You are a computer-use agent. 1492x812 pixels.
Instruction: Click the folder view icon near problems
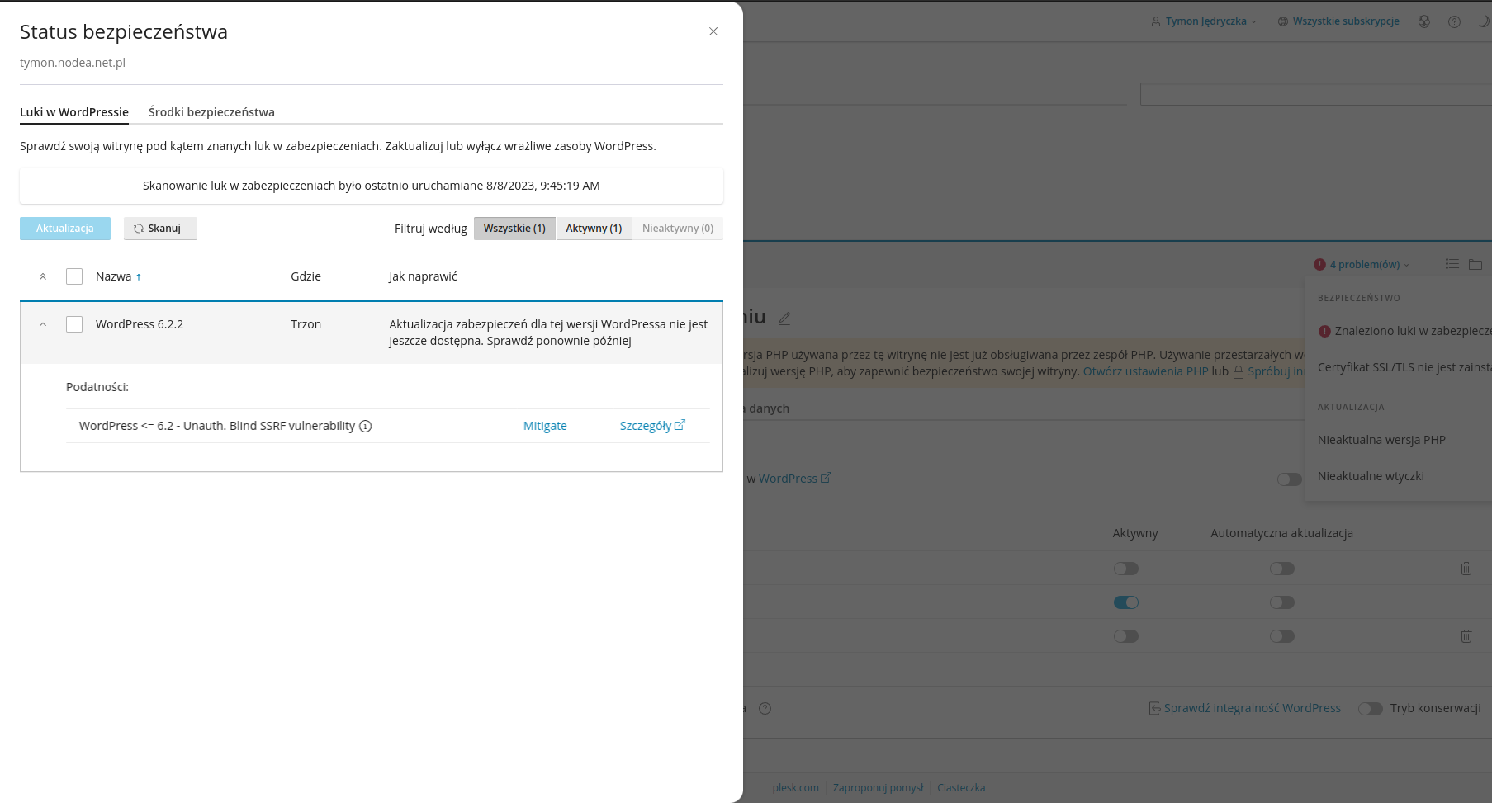(1475, 264)
